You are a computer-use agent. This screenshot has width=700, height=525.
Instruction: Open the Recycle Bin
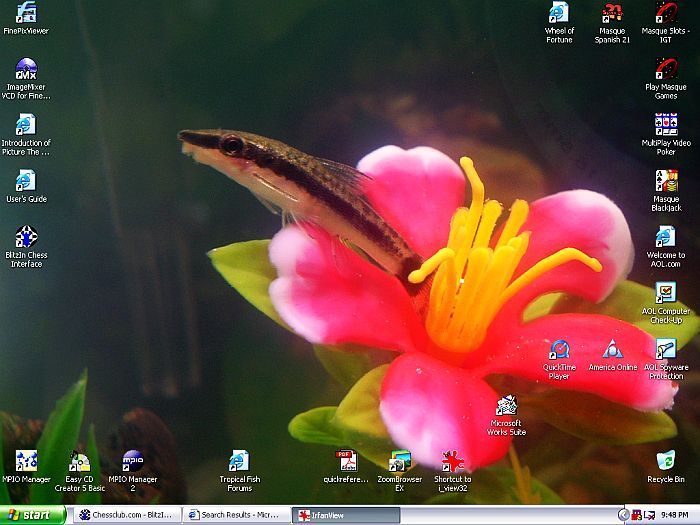pos(665,461)
